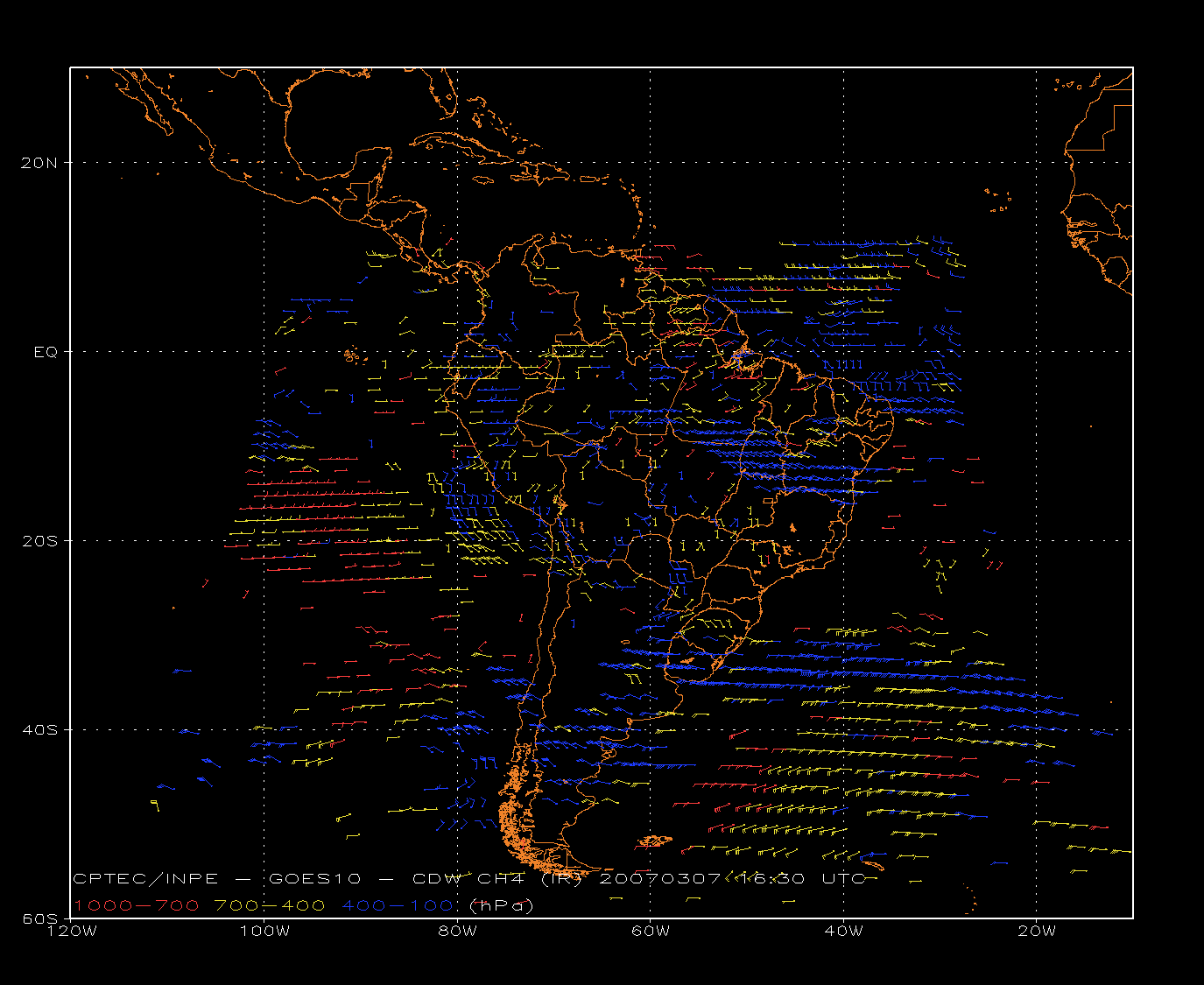The width and height of the screenshot is (1204, 985).
Task: Click the 20070307 16:30 UTC timestamp
Action: pos(732,878)
